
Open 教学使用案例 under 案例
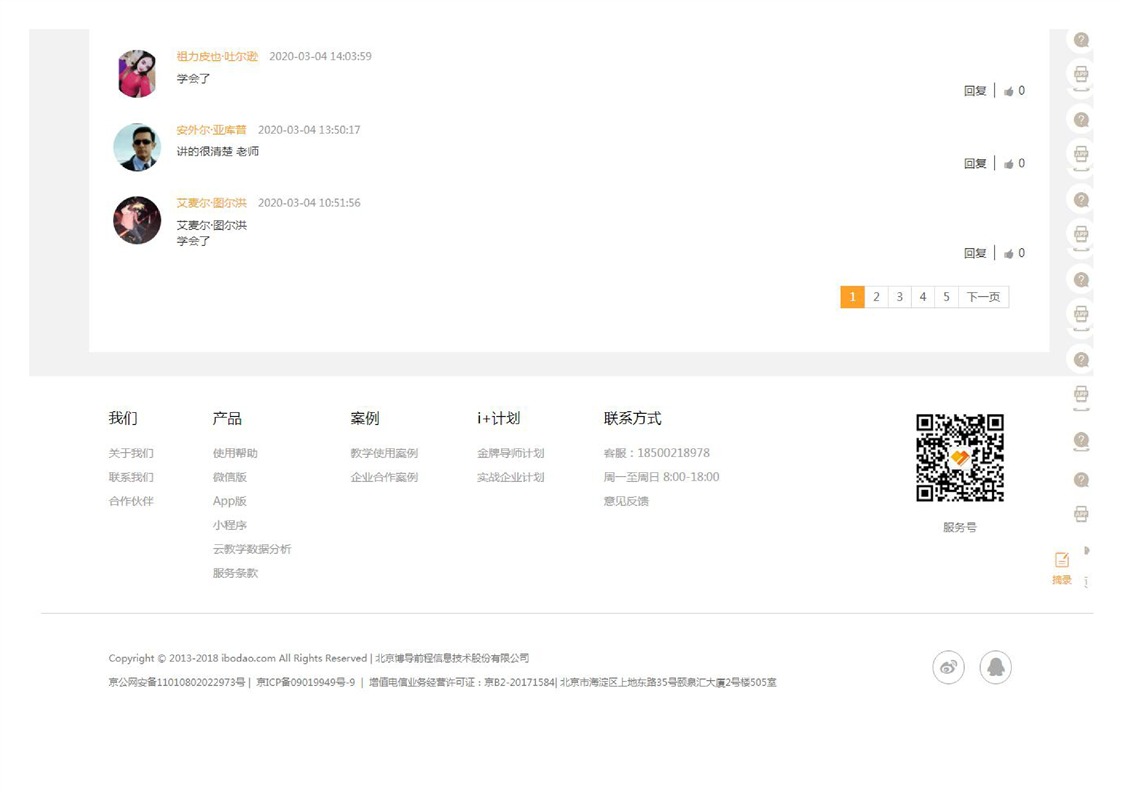point(384,453)
